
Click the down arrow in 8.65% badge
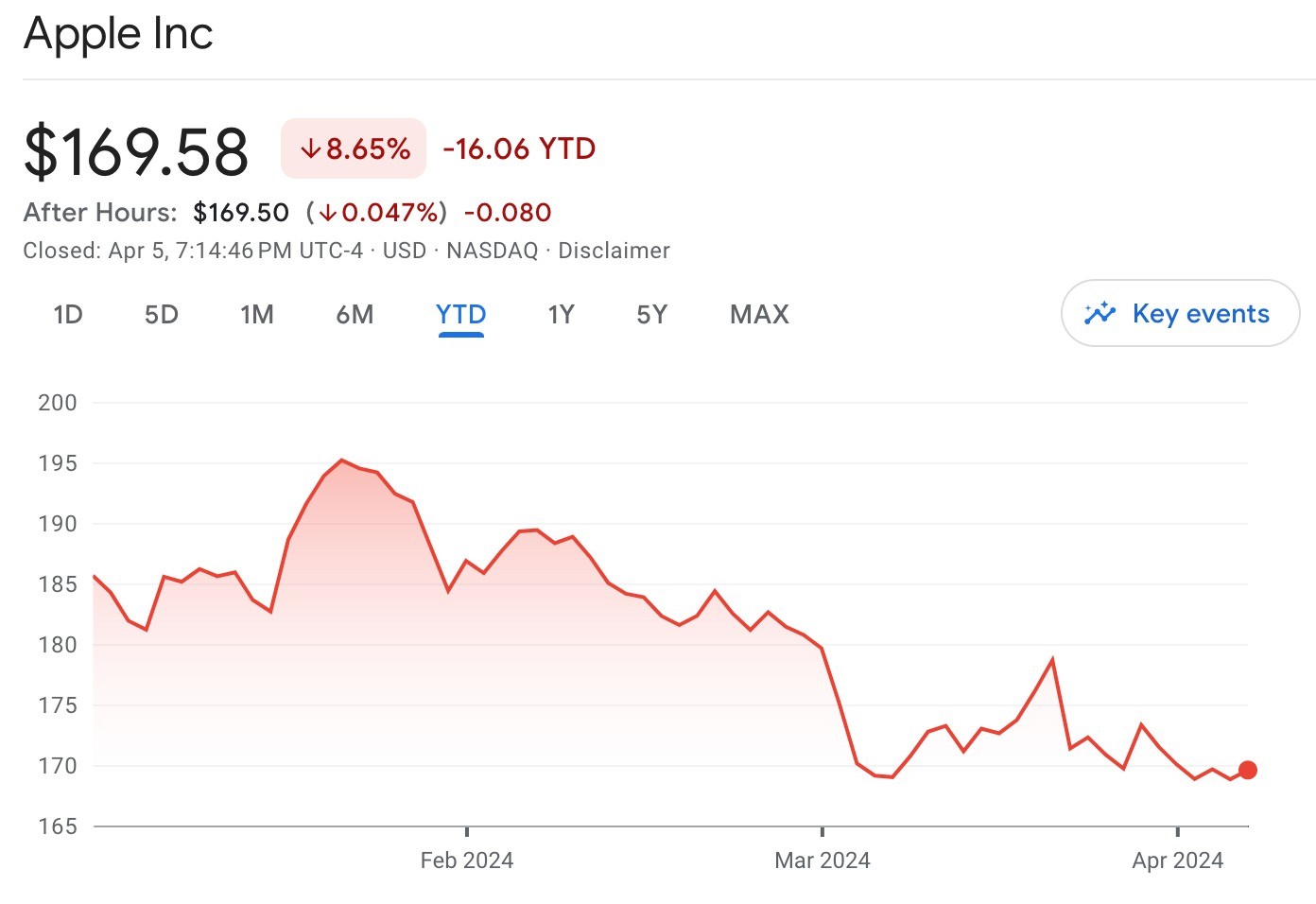pyautogui.click(x=310, y=149)
